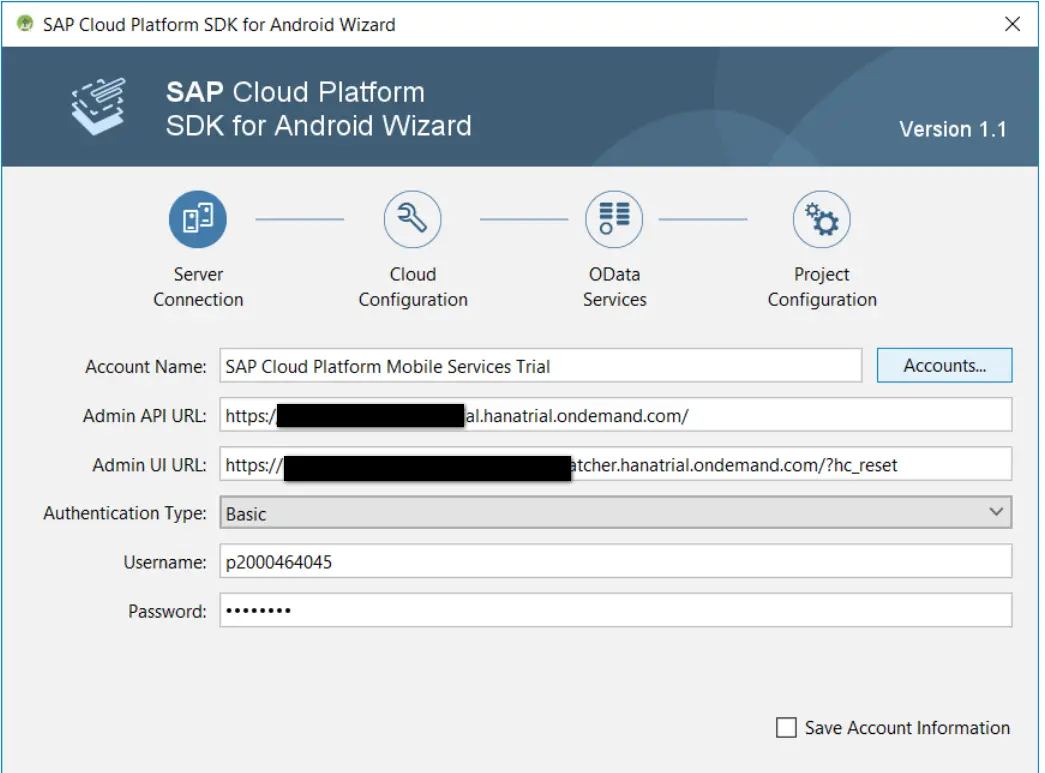This screenshot has height=773, width=1045.
Task: Click the Cloud Configuration wrench icon
Action: point(412,220)
